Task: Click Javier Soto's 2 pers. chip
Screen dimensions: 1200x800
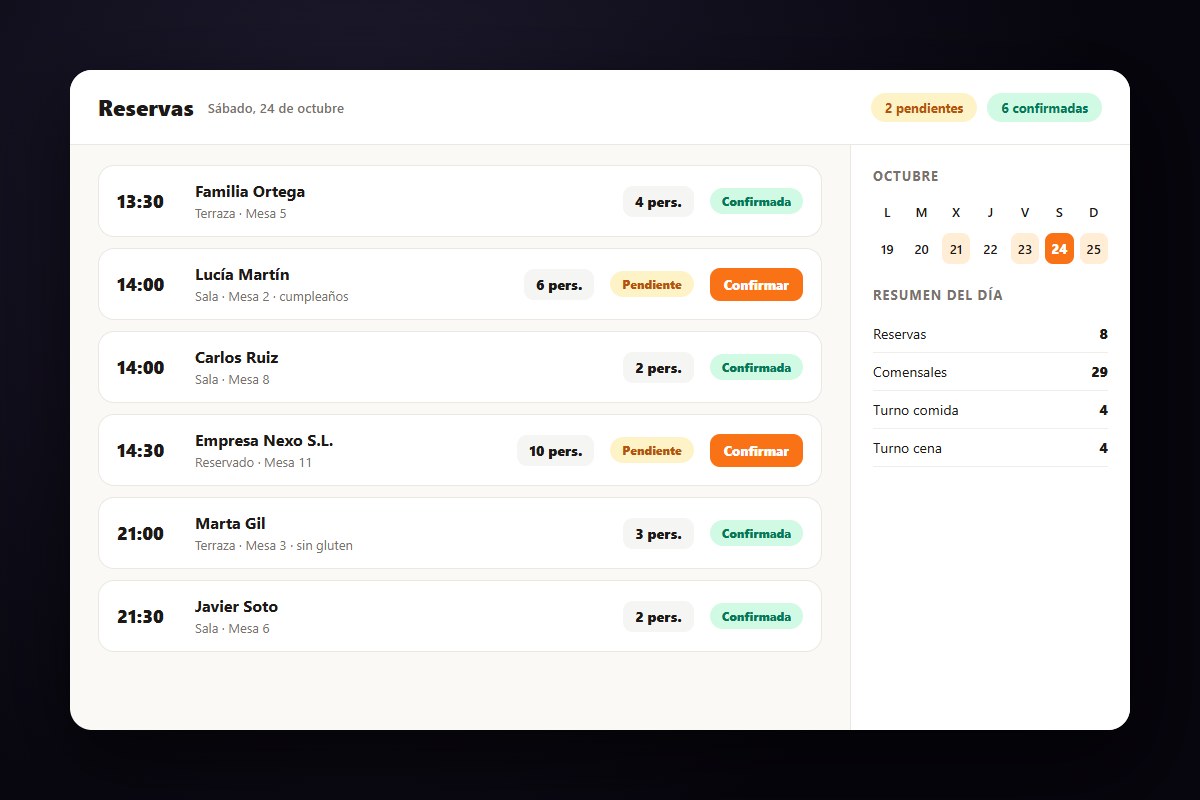Action: click(658, 617)
